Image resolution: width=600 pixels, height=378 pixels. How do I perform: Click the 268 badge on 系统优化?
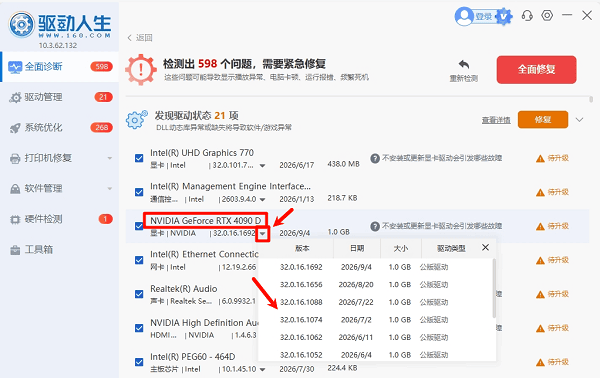pyautogui.click(x=101, y=127)
